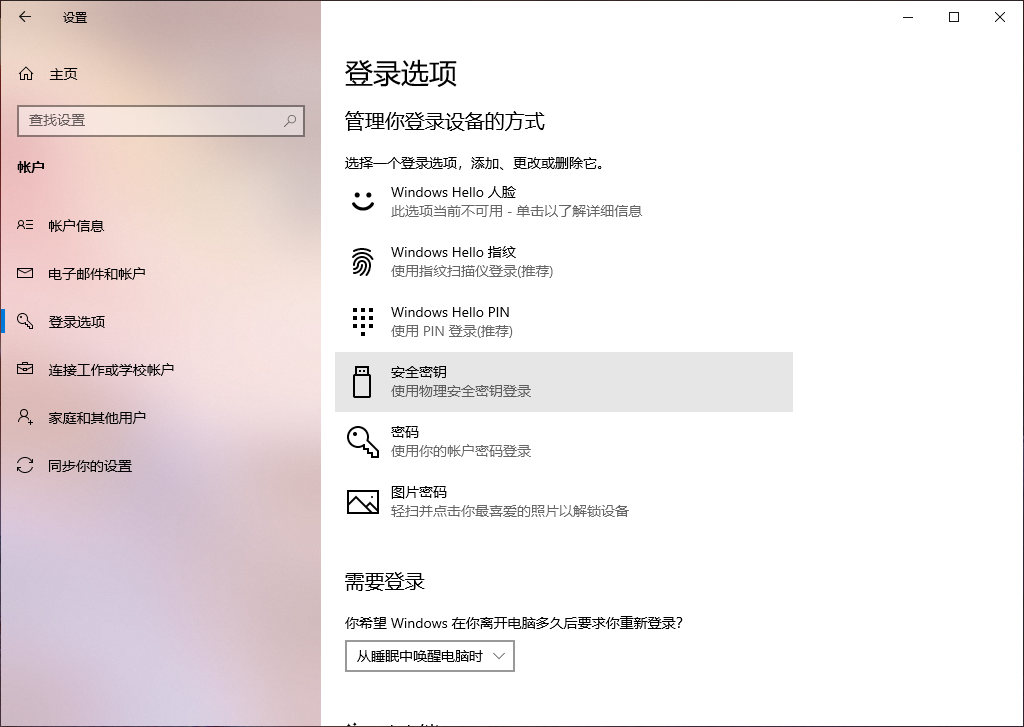Click the 需要登录 heading

pyautogui.click(x=385, y=581)
